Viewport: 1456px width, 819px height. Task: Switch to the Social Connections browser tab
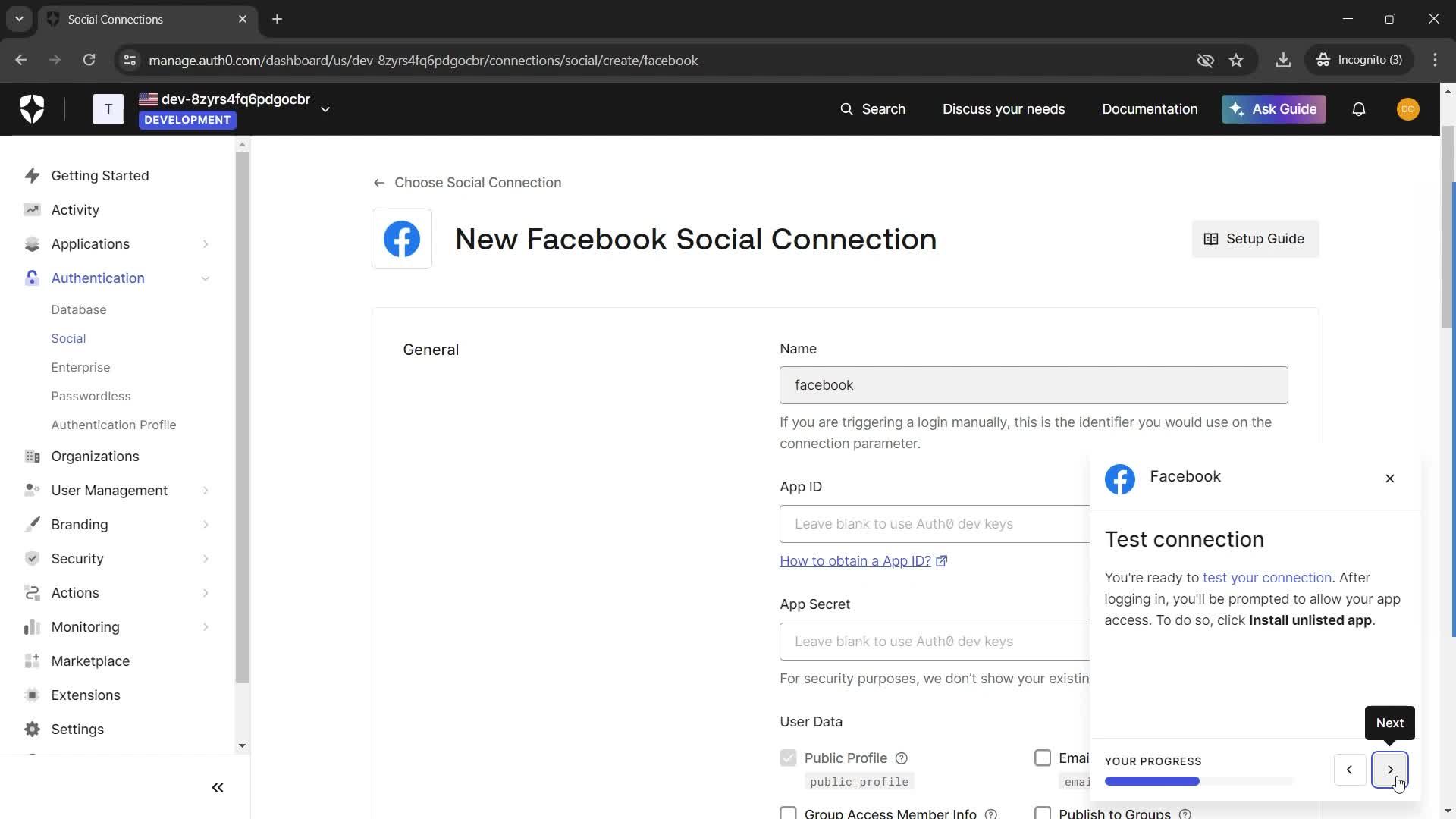(x=147, y=20)
